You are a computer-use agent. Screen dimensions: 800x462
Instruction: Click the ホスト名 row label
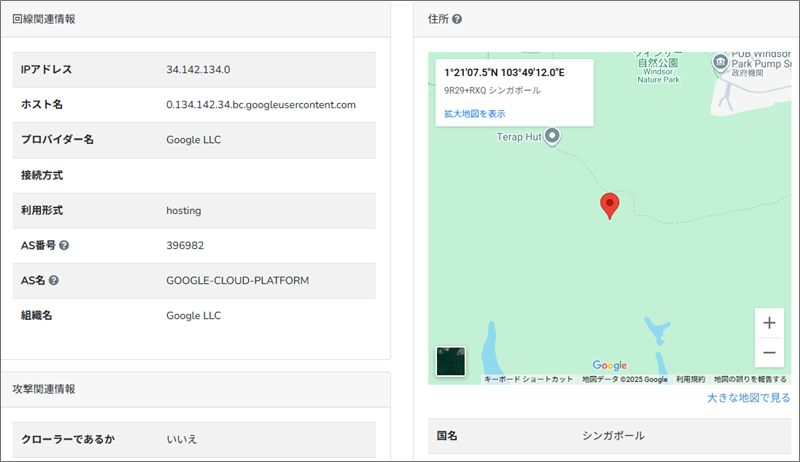coord(42,105)
